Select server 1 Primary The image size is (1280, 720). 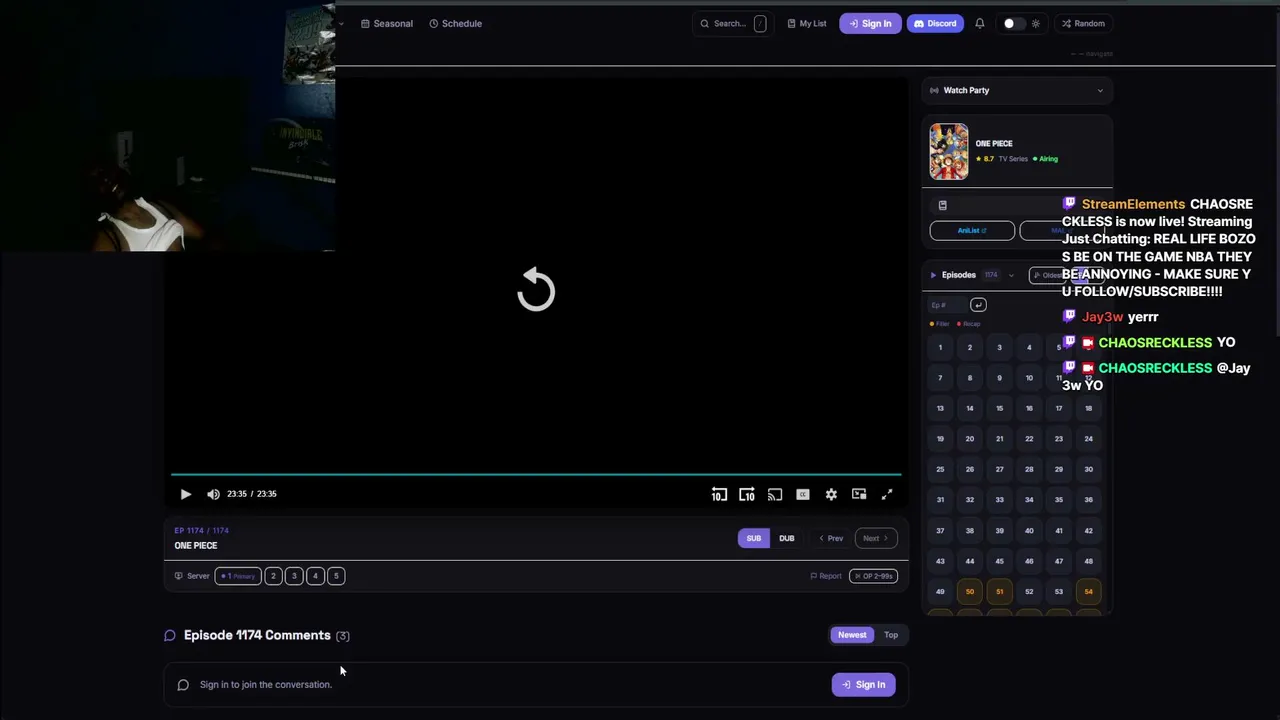pos(238,576)
